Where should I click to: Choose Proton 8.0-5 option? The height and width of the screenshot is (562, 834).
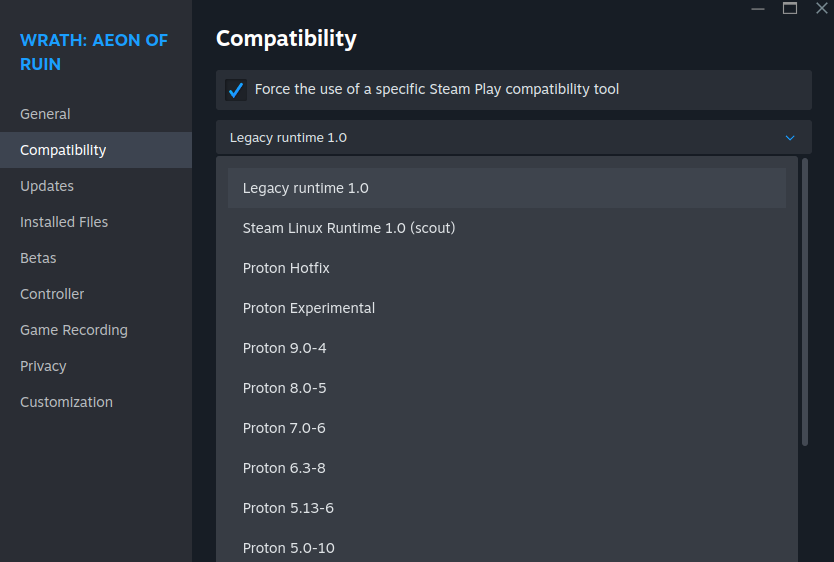coord(285,388)
